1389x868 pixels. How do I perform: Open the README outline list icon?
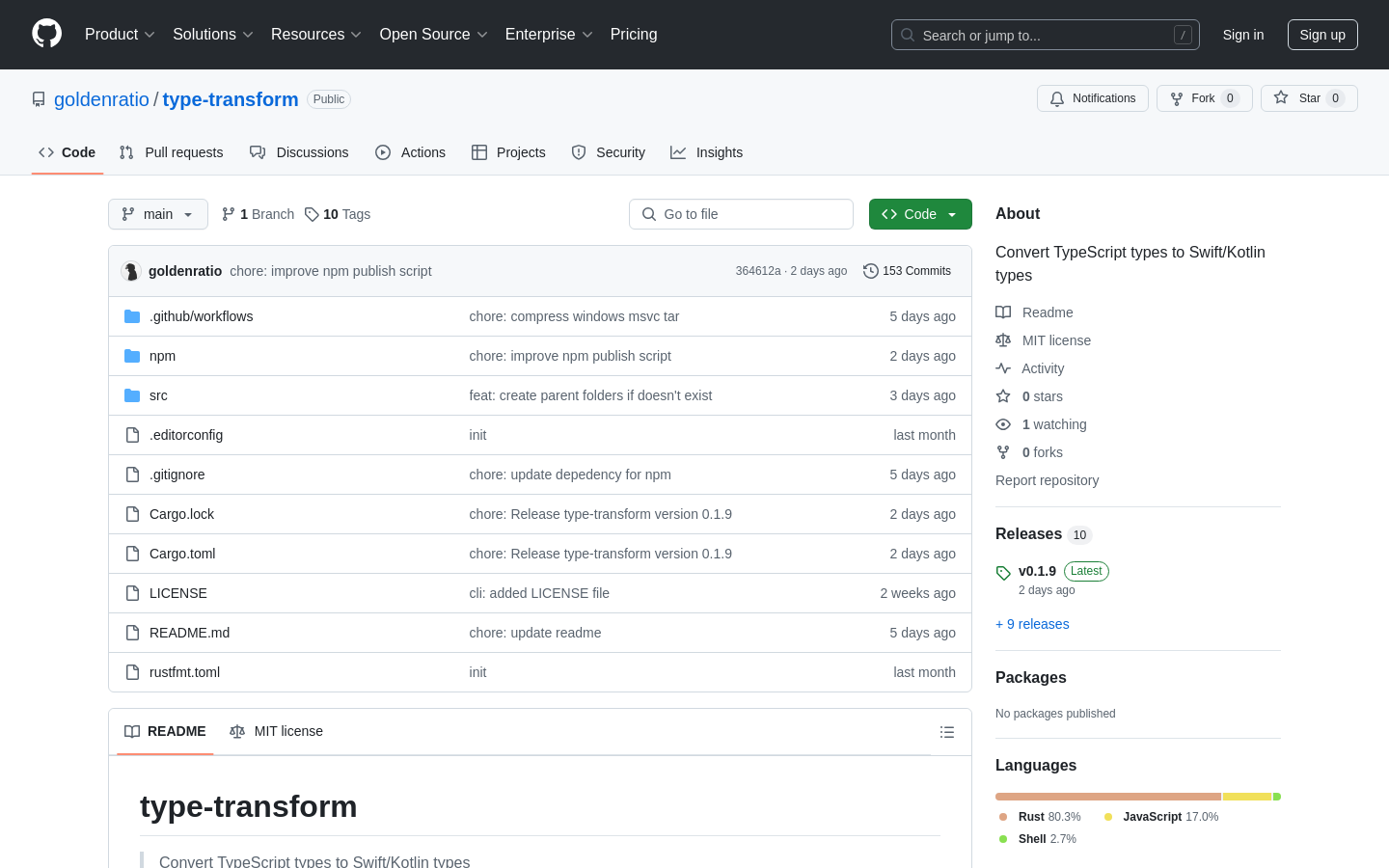947,732
